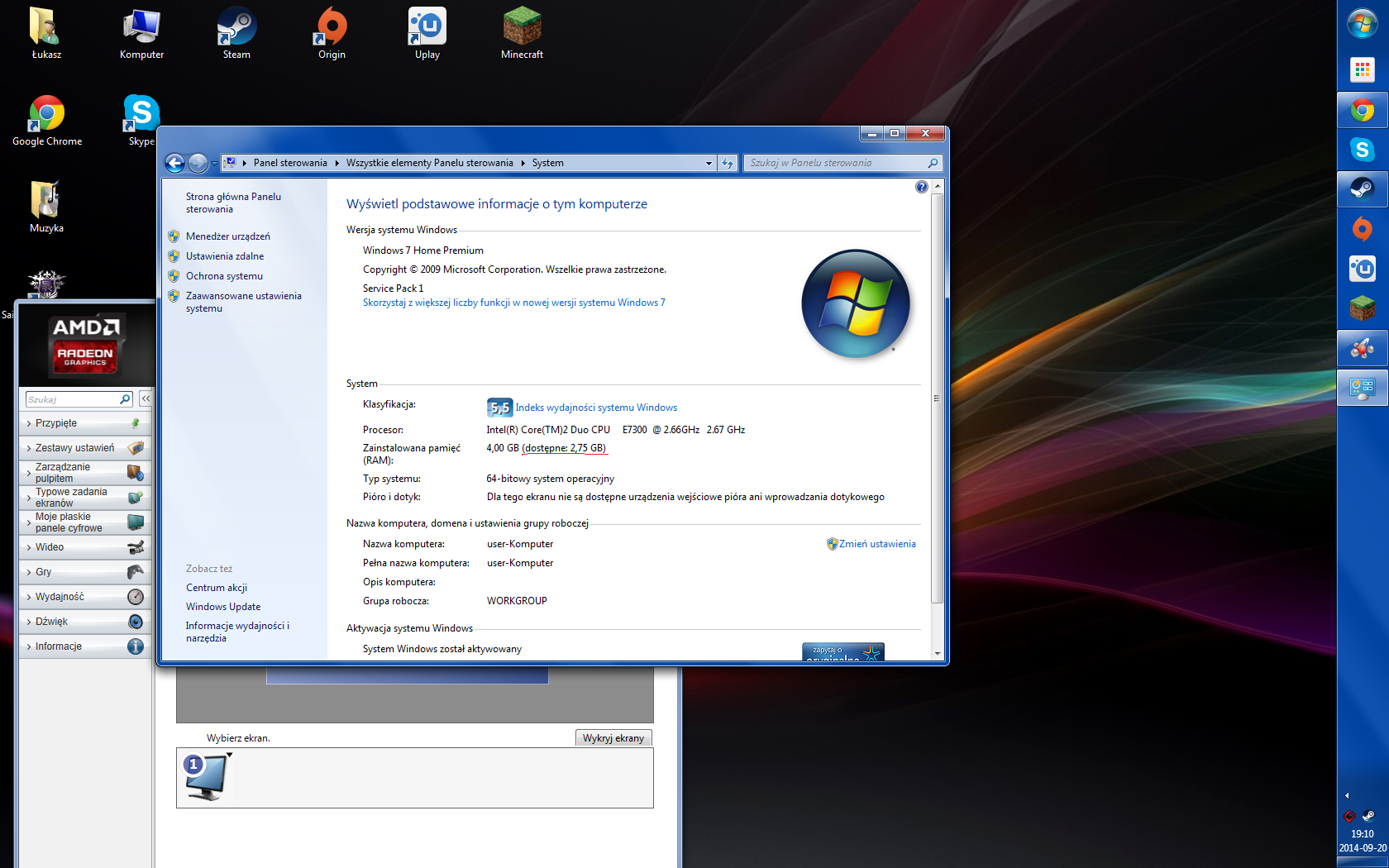
Task: Expand the Gry section
Action: coord(85,572)
